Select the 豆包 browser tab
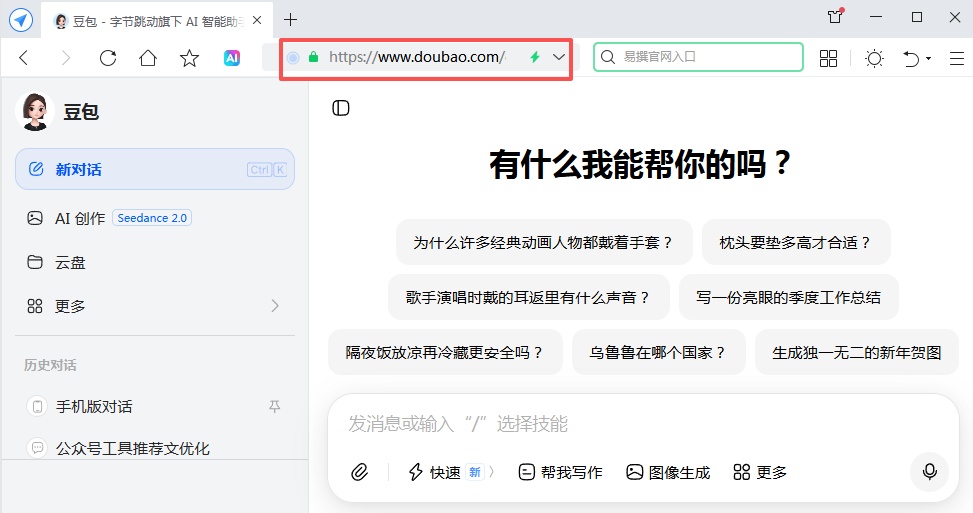 [158, 21]
